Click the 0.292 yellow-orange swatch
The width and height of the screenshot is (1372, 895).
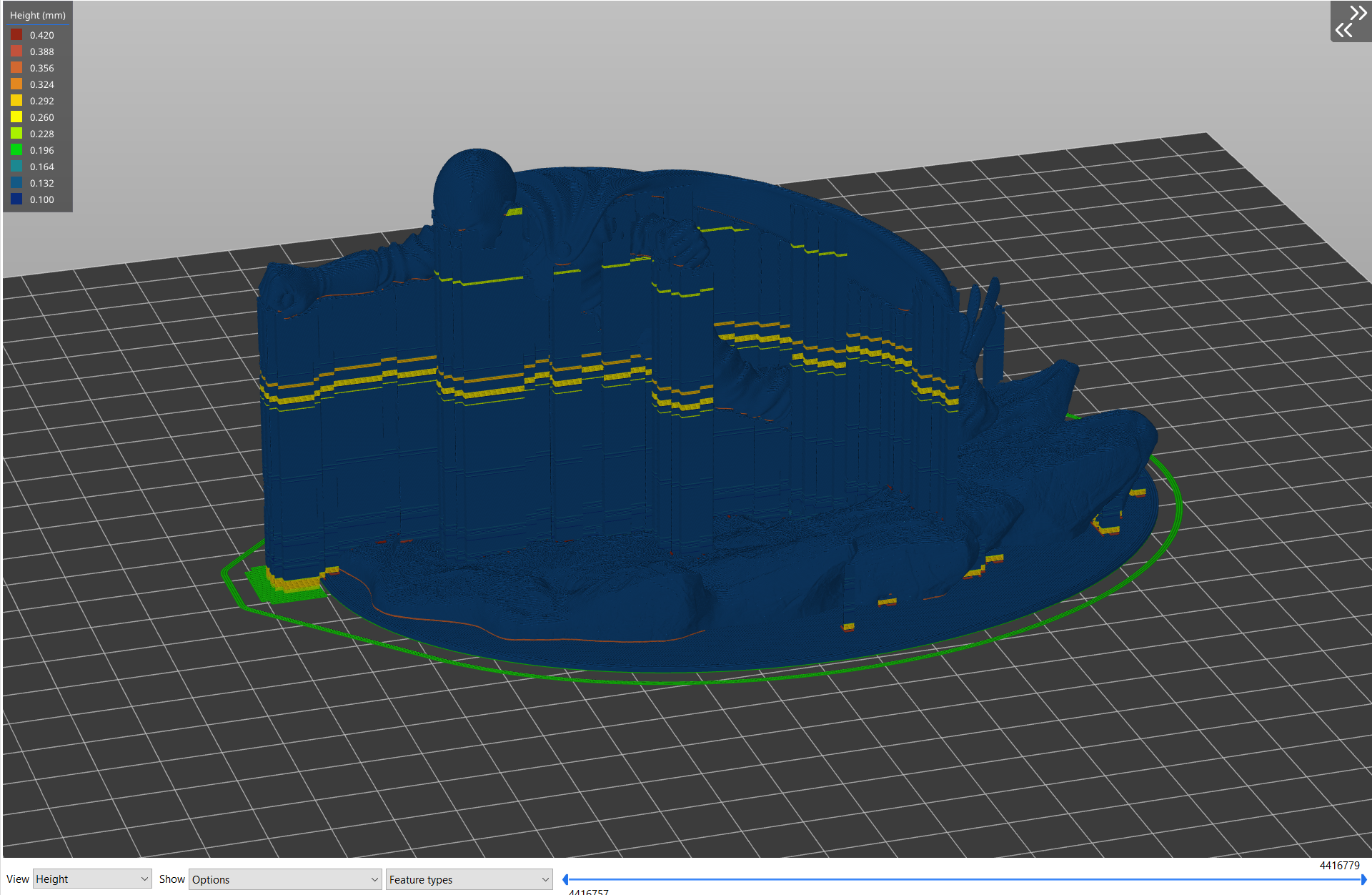(x=16, y=100)
